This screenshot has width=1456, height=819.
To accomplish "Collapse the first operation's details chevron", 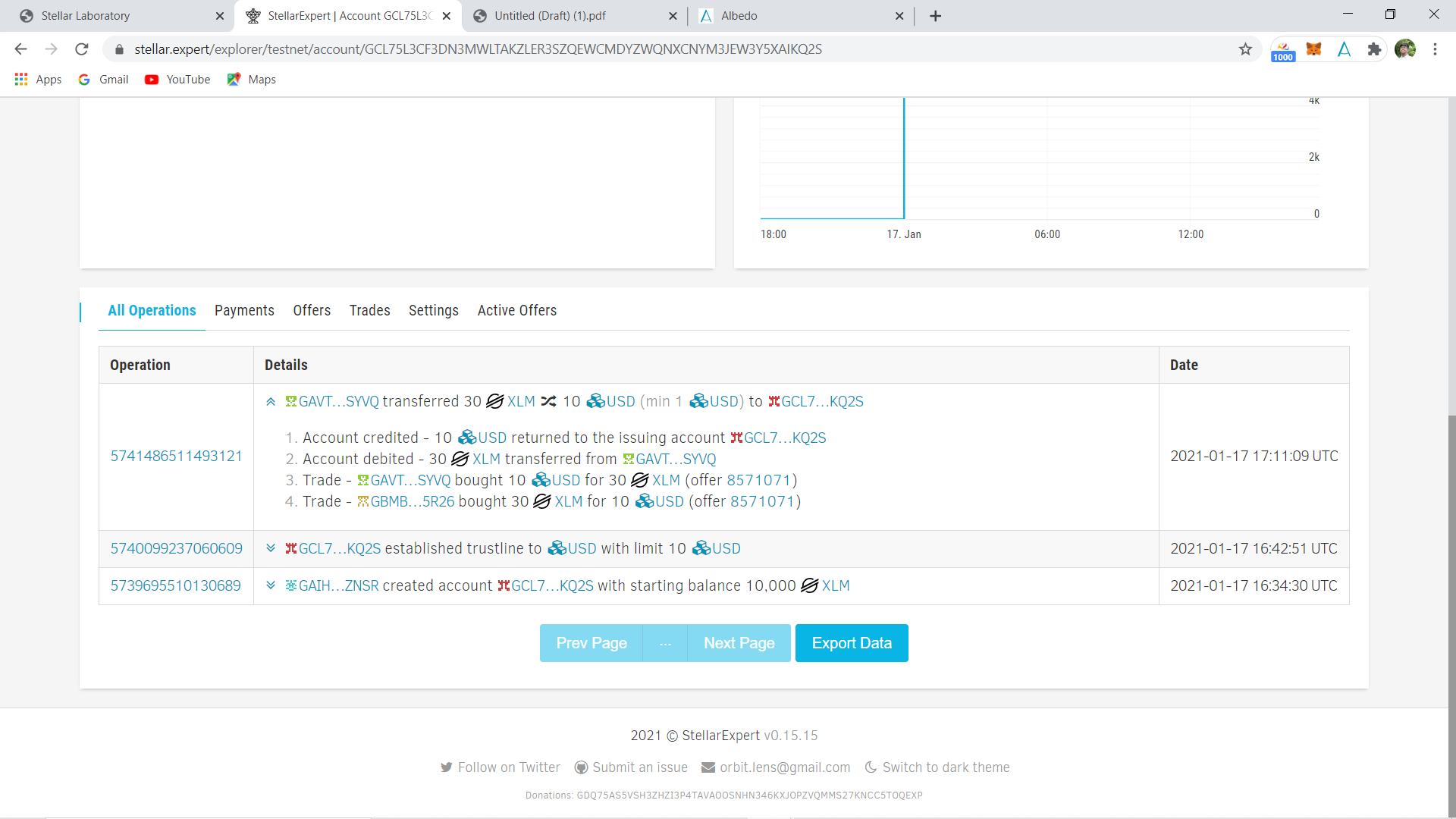I will (271, 402).
